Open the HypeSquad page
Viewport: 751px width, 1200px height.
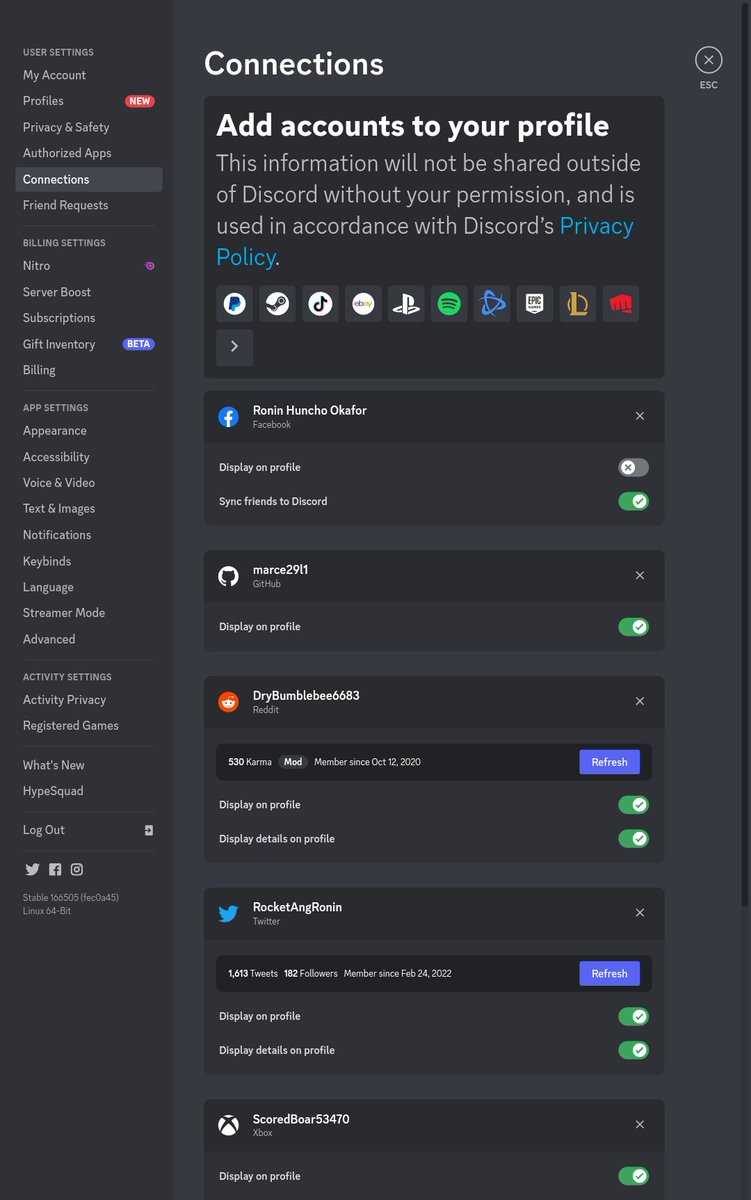89,791
